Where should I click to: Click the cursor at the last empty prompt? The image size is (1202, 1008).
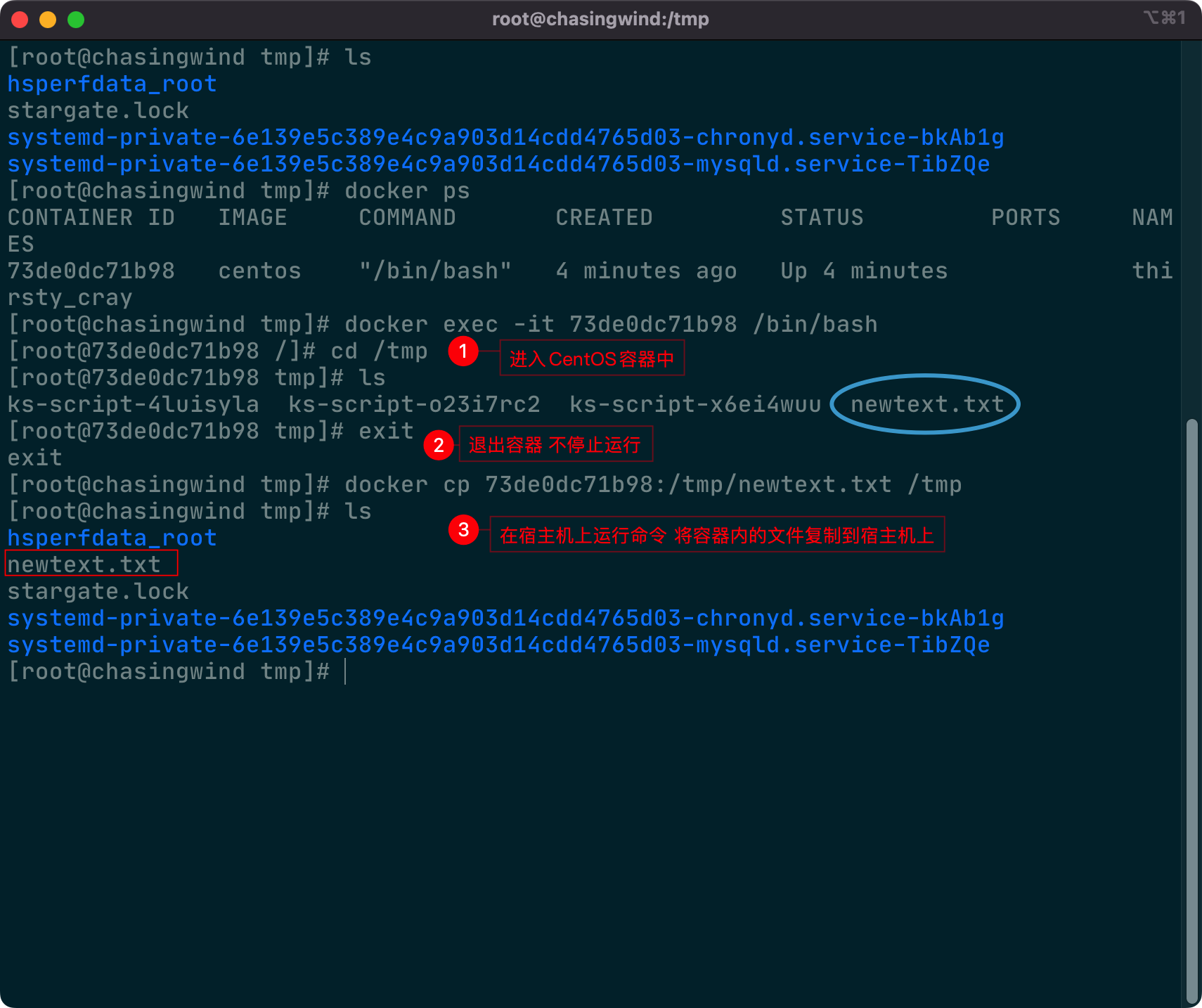coord(346,671)
